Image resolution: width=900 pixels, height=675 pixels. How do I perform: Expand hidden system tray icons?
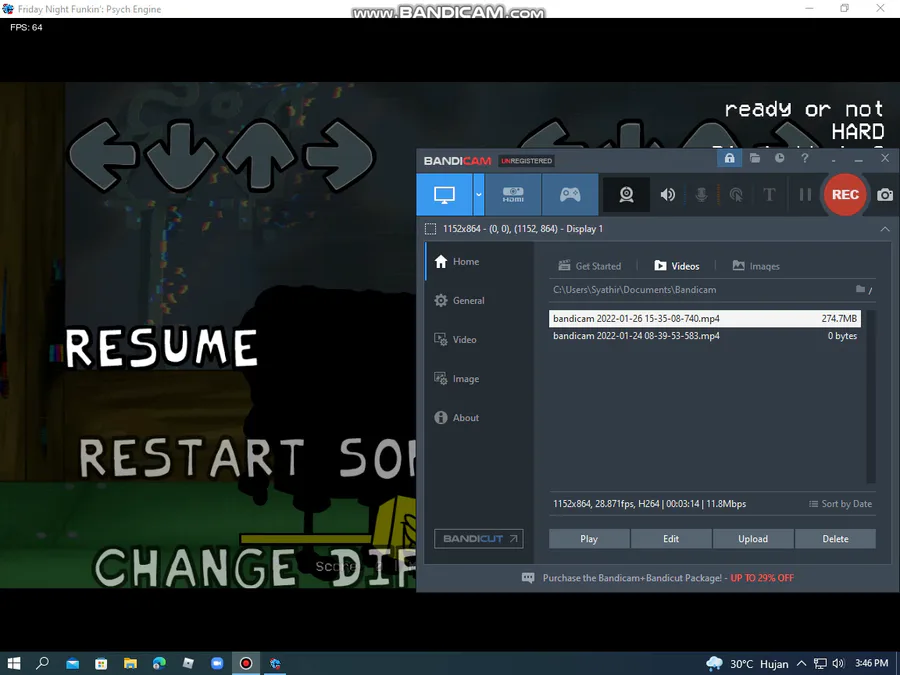click(x=801, y=664)
